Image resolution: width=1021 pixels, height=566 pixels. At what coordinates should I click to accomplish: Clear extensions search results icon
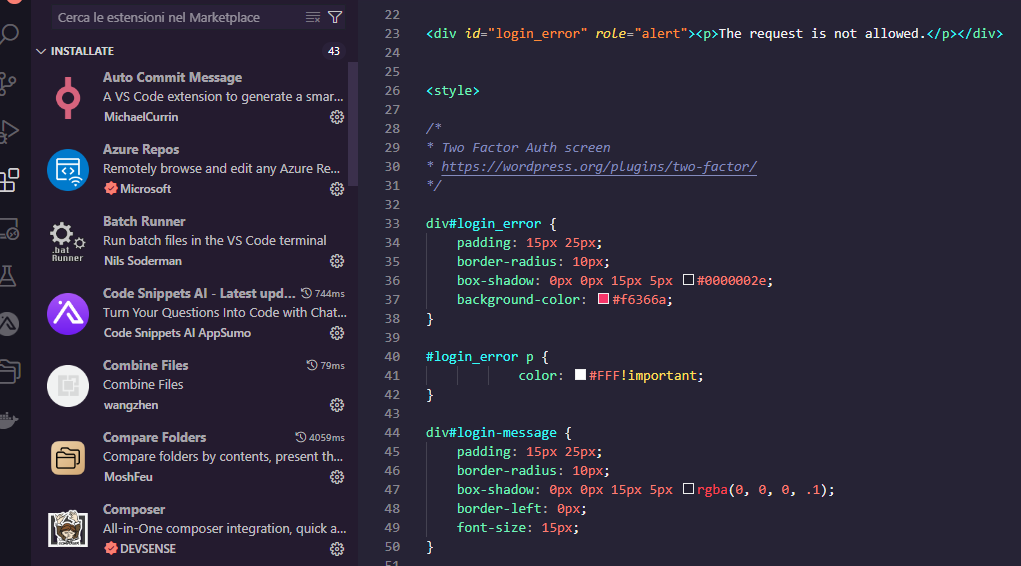[x=313, y=18]
